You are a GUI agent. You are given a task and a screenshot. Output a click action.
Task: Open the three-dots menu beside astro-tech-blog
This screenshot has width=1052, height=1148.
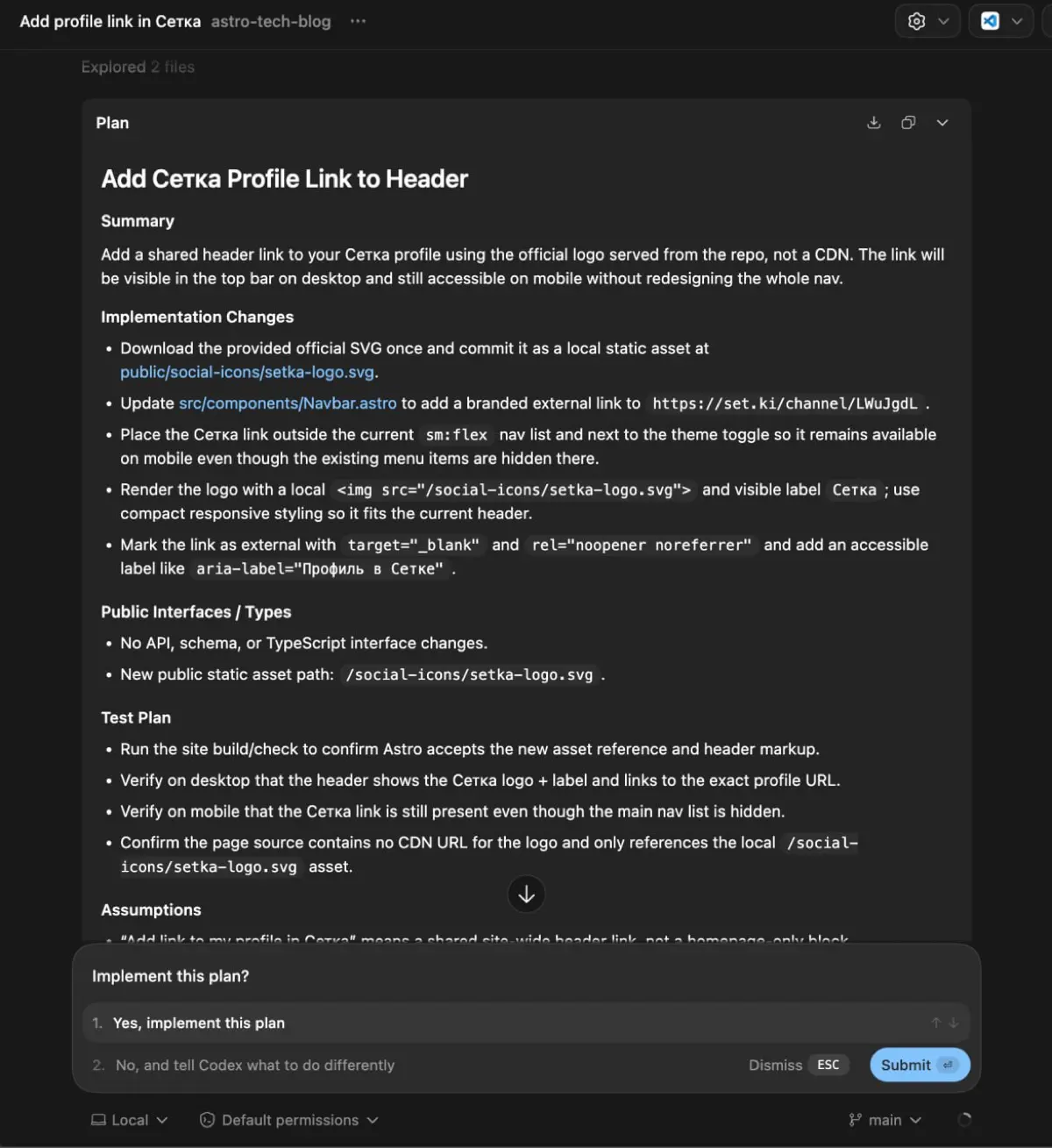(358, 21)
